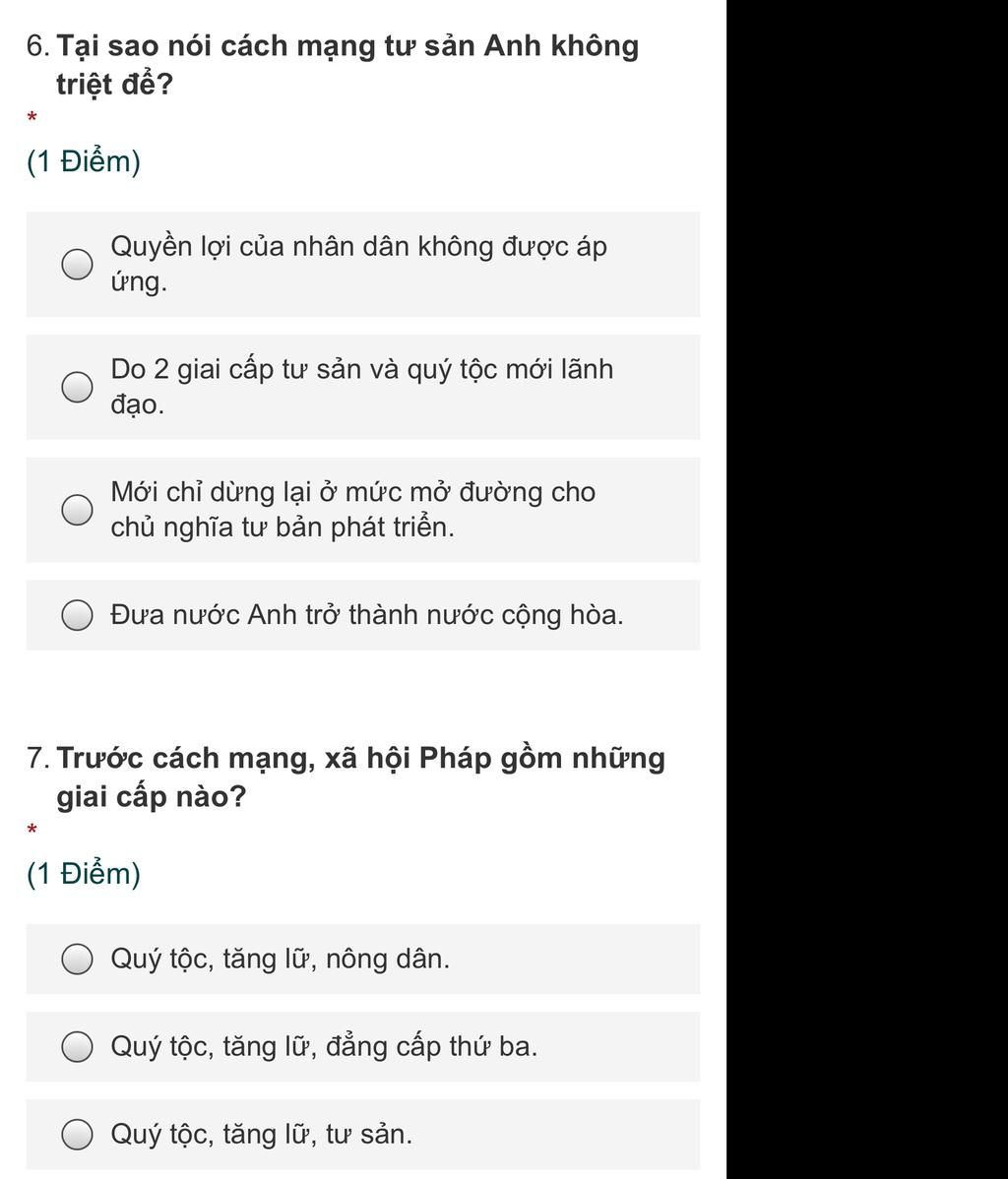Click answer text "Quý tộc, tăng lữ, tư sản"
The image size is (1008, 1179).
point(261,1135)
